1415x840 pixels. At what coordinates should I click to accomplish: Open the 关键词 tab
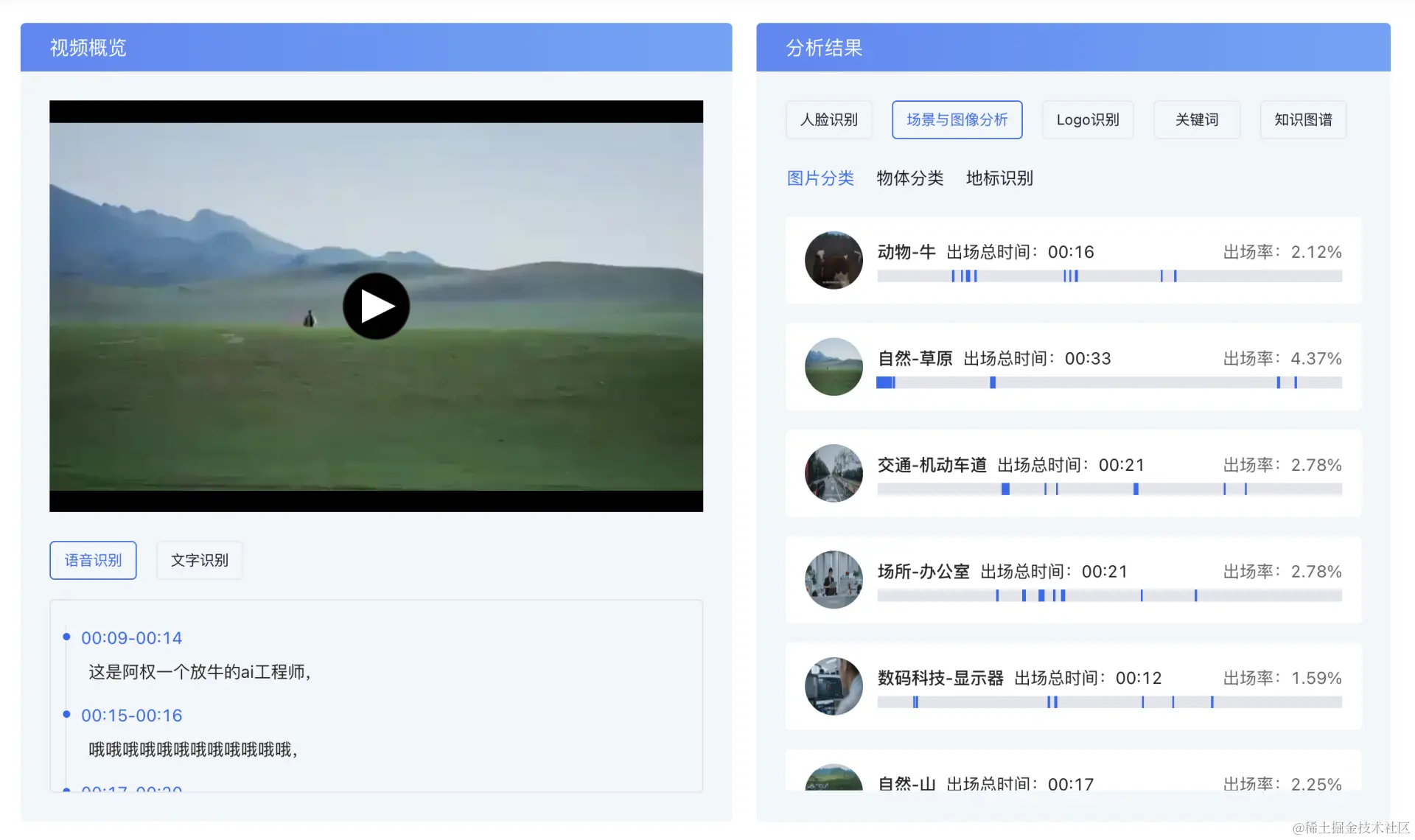1196,119
